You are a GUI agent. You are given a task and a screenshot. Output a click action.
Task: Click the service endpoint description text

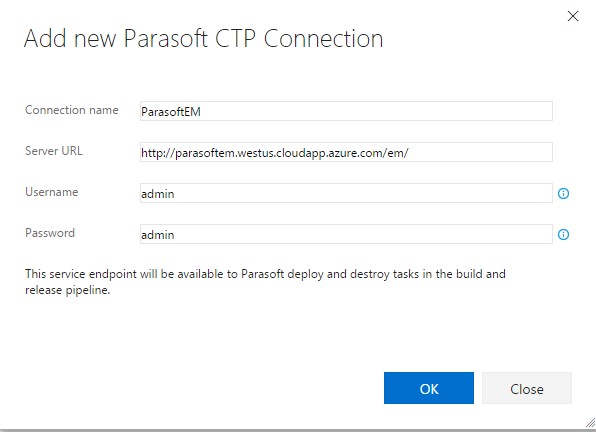[265, 282]
